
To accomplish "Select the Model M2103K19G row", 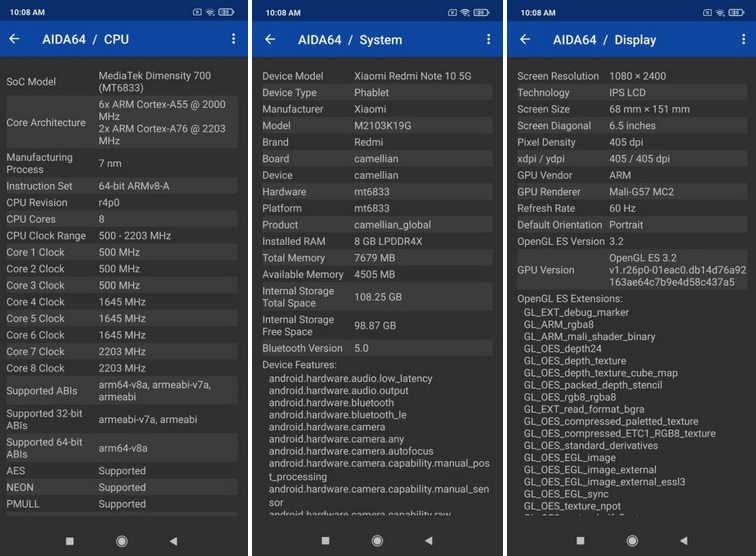I will pos(377,126).
